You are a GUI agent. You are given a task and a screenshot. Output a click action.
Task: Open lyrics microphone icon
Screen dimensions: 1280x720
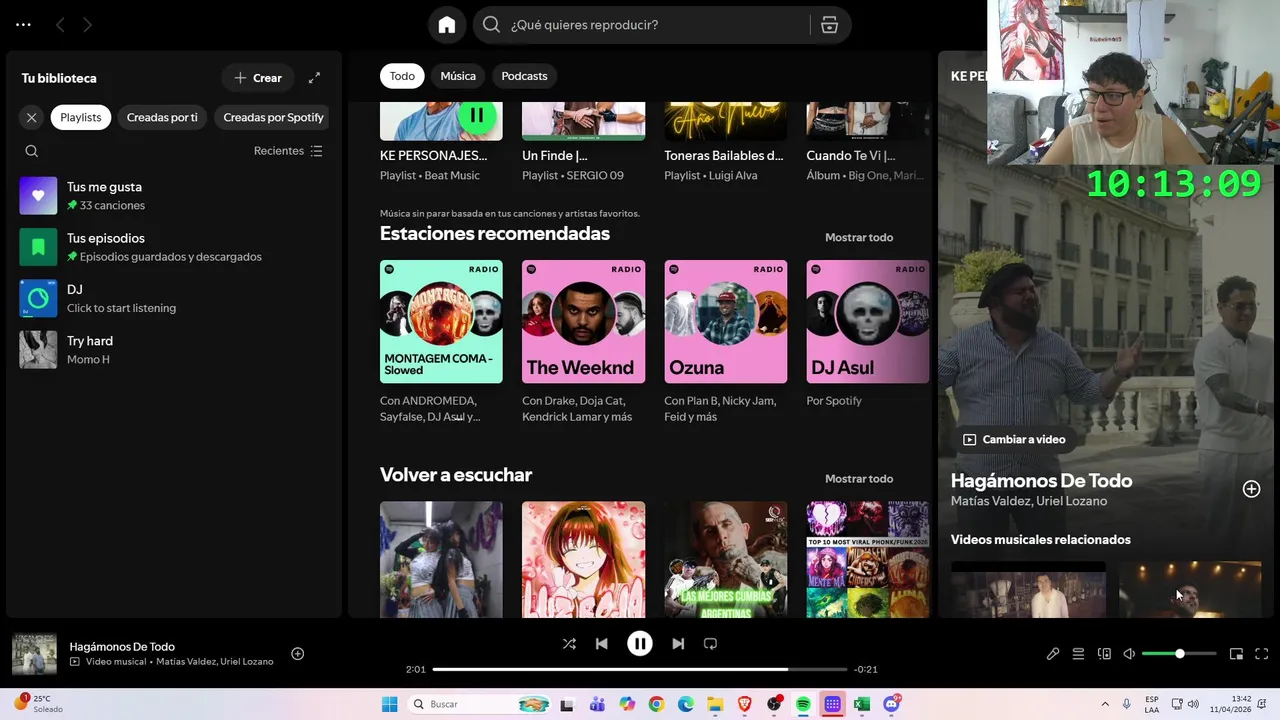[1053, 654]
